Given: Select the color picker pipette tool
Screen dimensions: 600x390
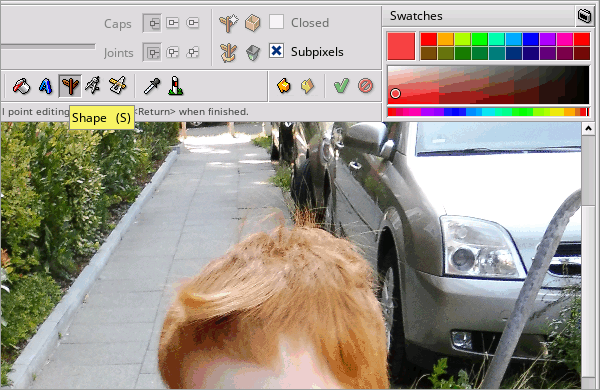Looking at the screenshot, I should [x=152, y=86].
